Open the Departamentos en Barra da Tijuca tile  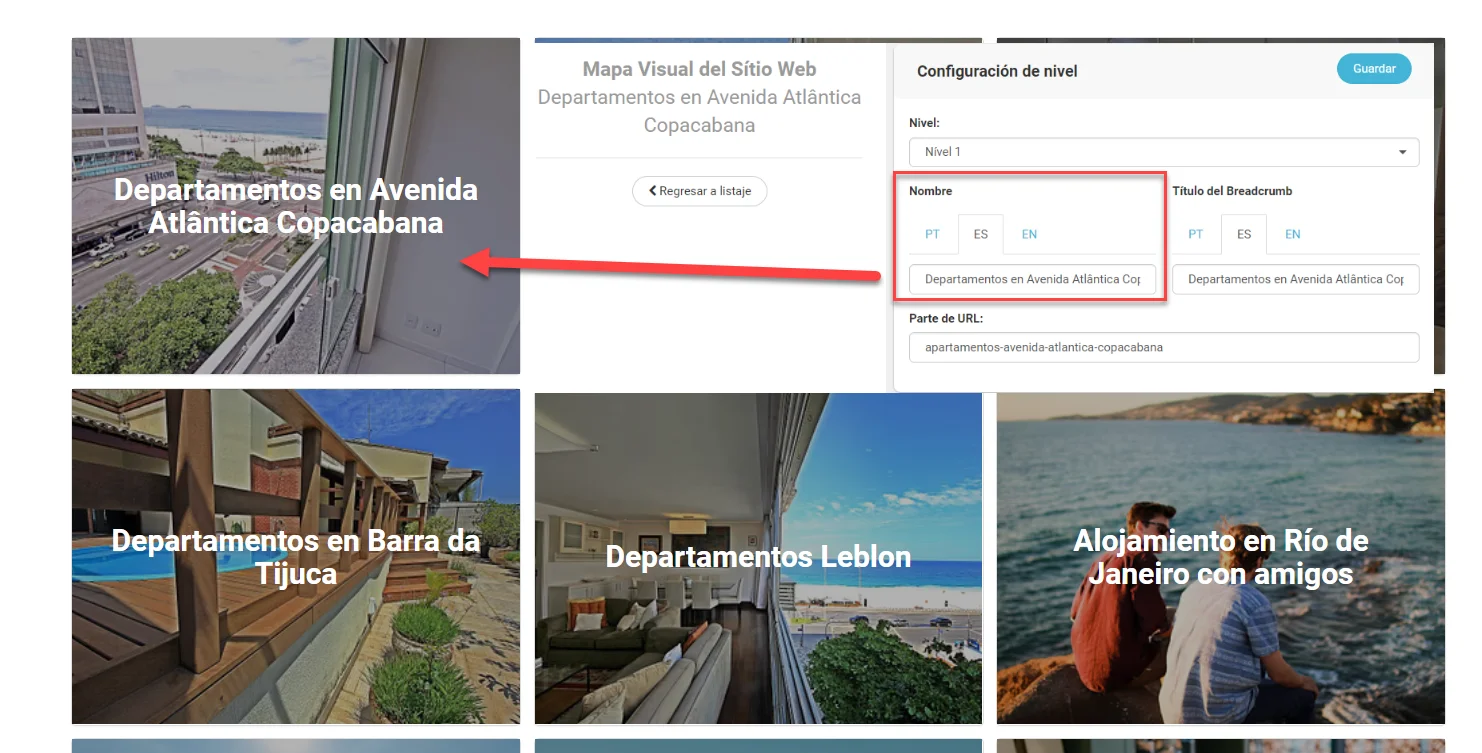(x=296, y=556)
